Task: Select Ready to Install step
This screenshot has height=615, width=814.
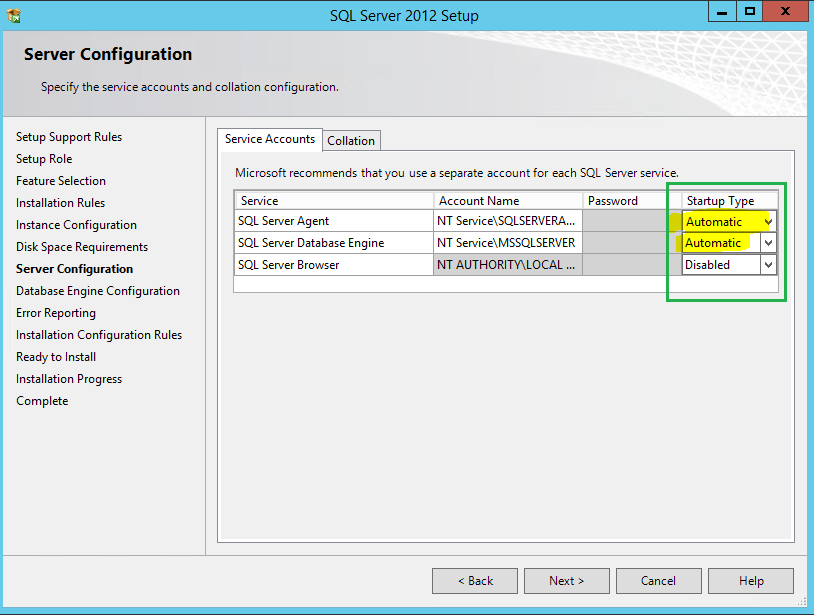Action: pos(56,357)
